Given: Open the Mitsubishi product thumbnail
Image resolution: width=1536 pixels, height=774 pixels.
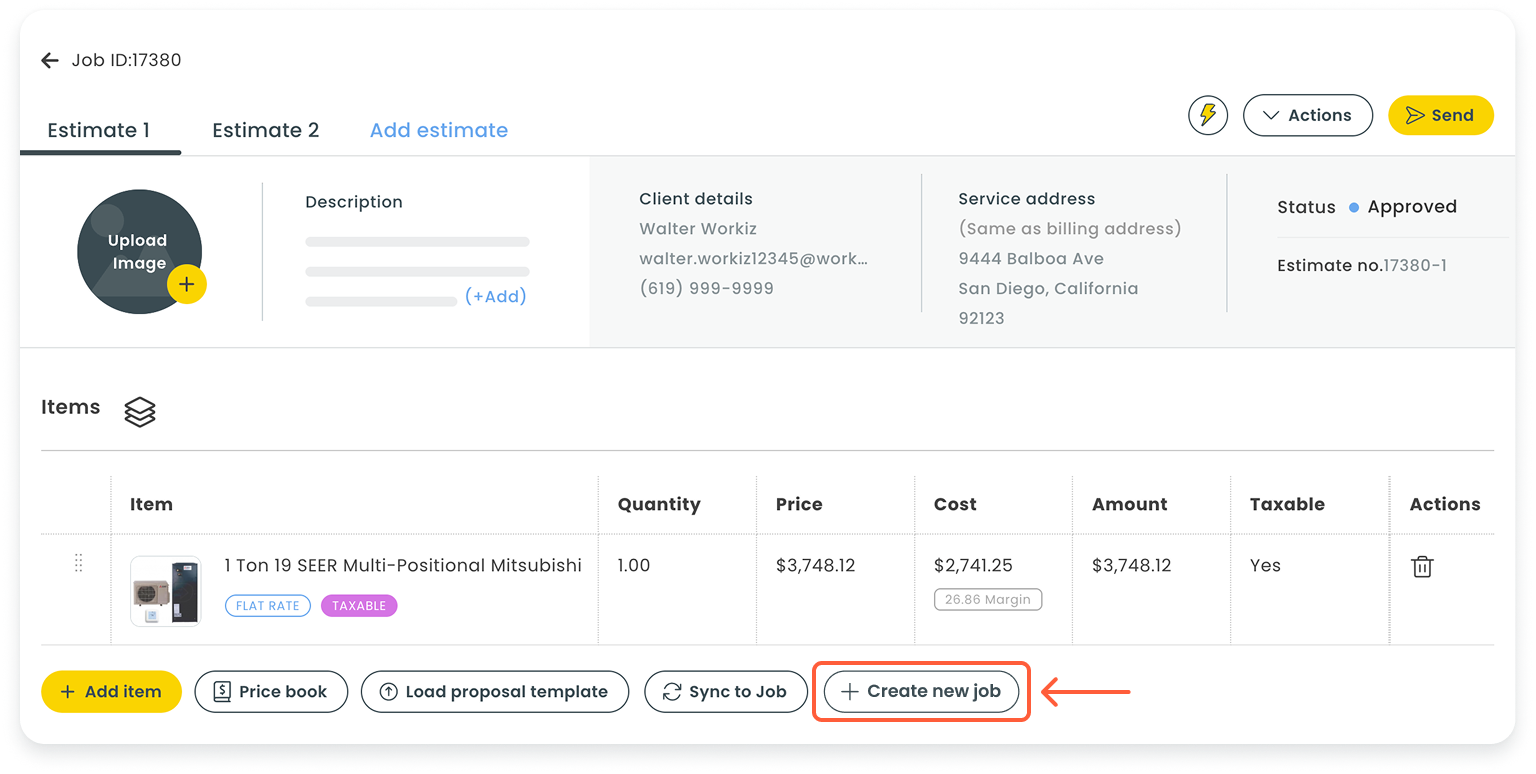Looking at the screenshot, I should [165, 591].
